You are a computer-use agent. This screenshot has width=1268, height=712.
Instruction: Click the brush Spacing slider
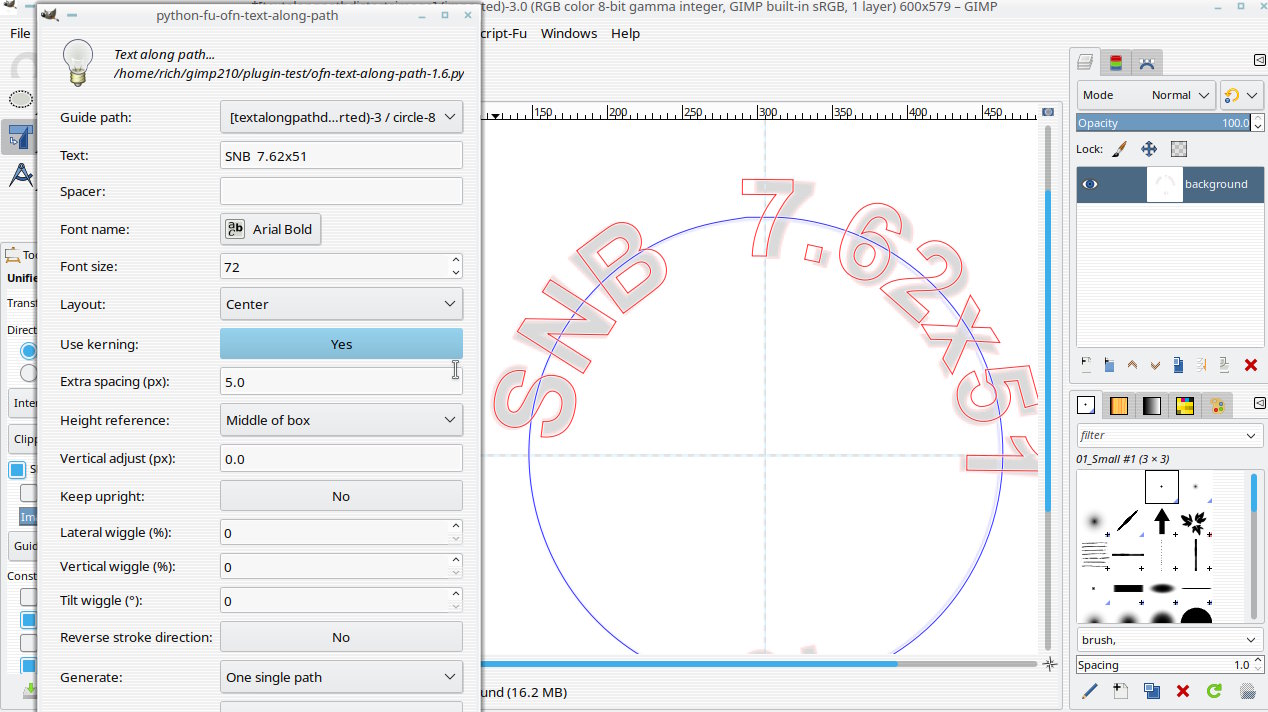(1163, 665)
